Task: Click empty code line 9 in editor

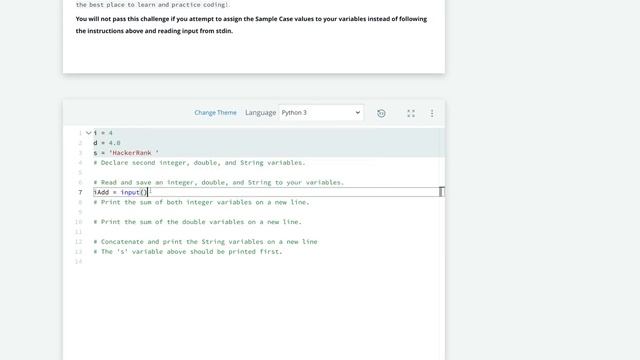Action: pyautogui.click(x=266, y=212)
